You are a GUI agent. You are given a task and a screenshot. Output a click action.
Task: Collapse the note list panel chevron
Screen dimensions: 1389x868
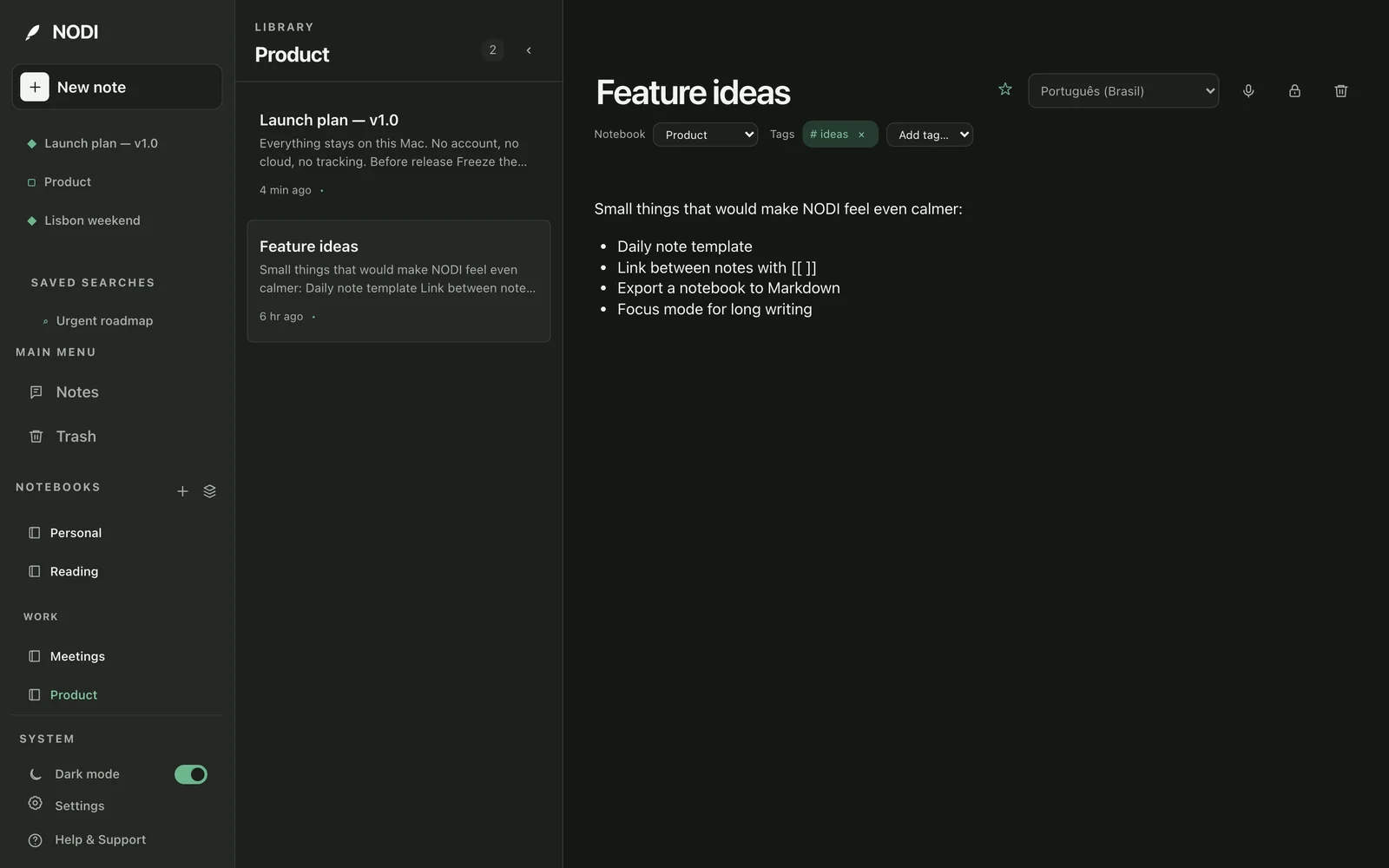coord(529,50)
